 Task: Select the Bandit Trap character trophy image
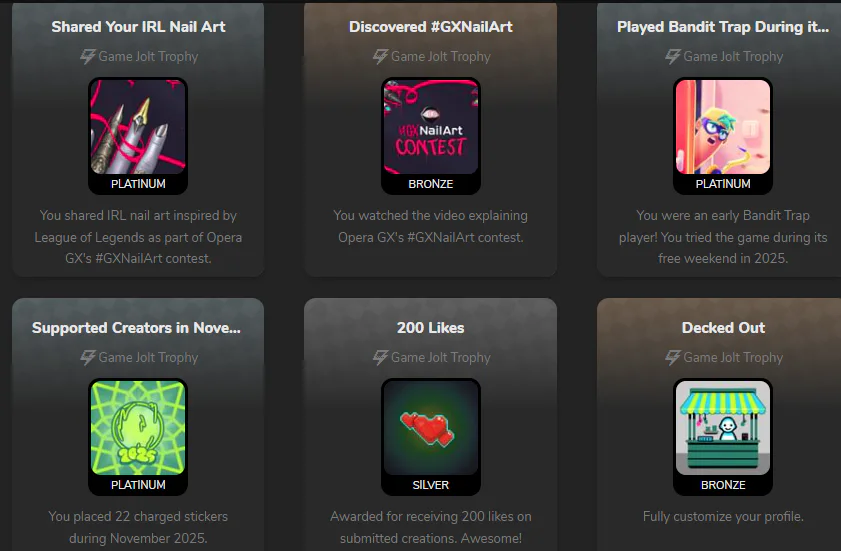tap(723, 127)
